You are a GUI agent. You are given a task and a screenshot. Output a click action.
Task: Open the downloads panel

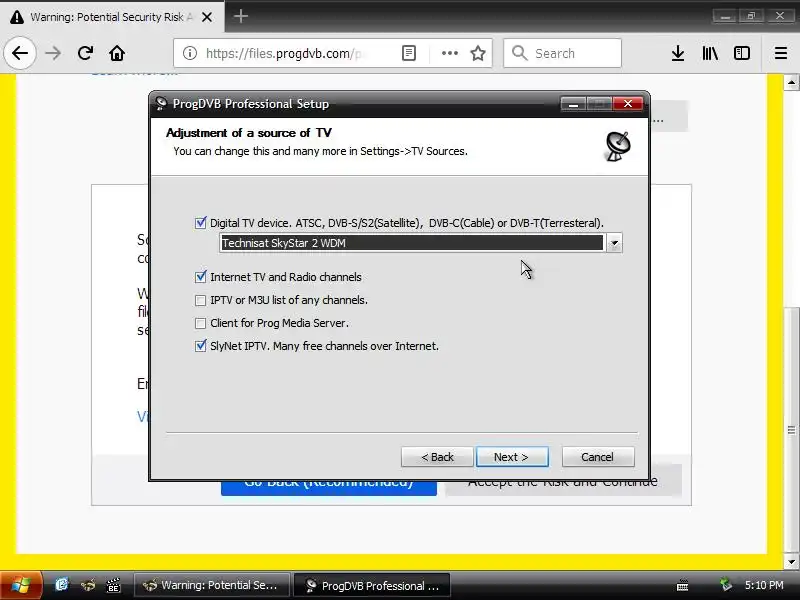pos(678,53)
